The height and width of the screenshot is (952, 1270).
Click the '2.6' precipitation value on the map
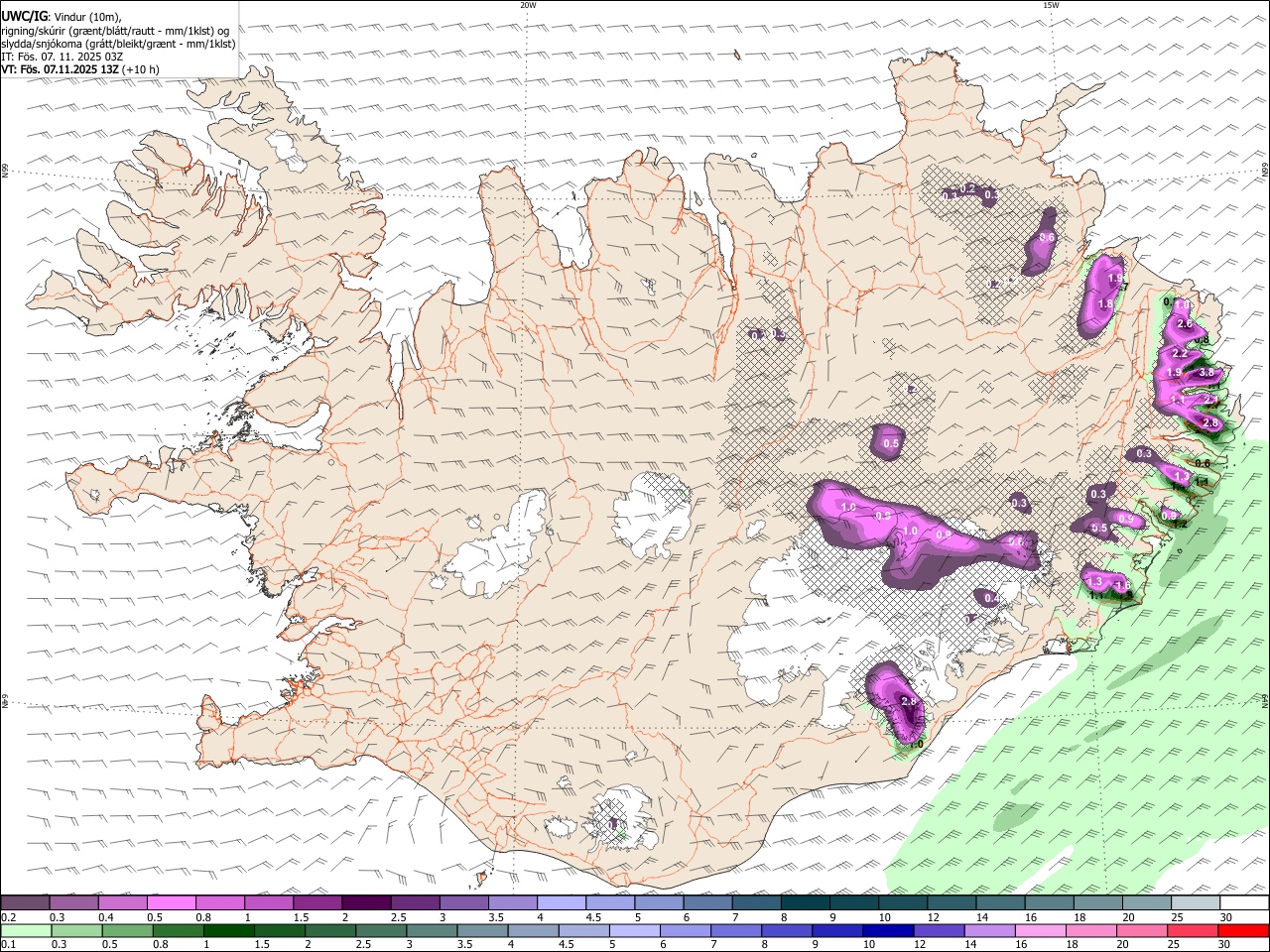click(x=1184, y=324)
